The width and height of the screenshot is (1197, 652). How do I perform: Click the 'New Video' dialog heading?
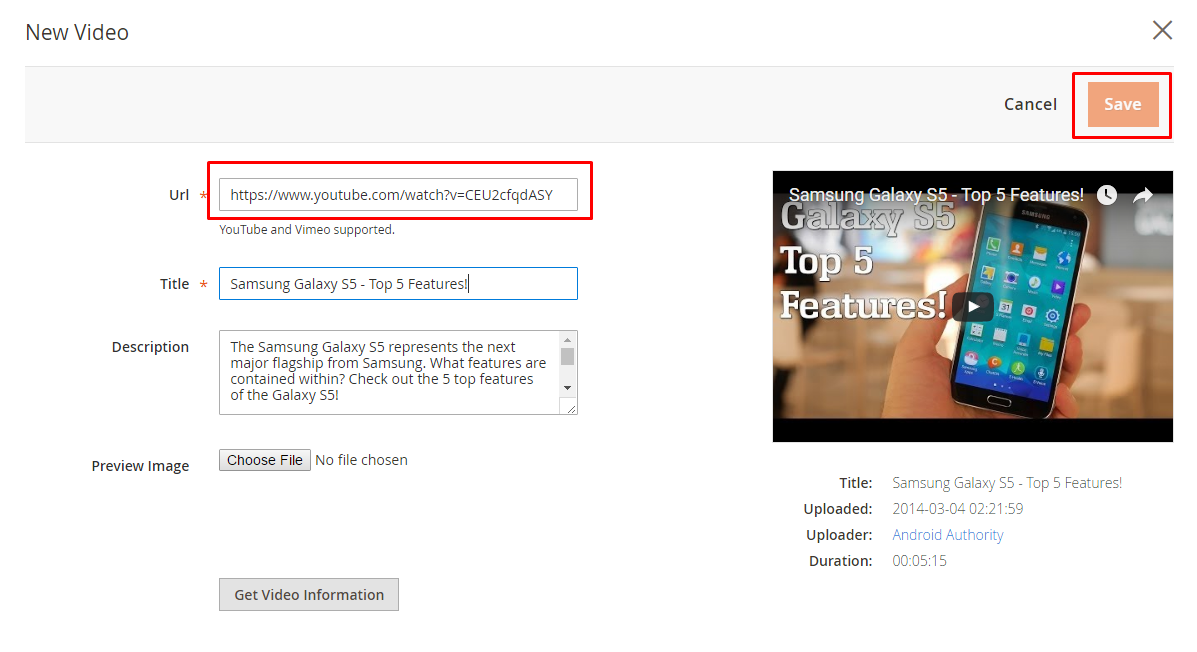(x=77, y=32)
